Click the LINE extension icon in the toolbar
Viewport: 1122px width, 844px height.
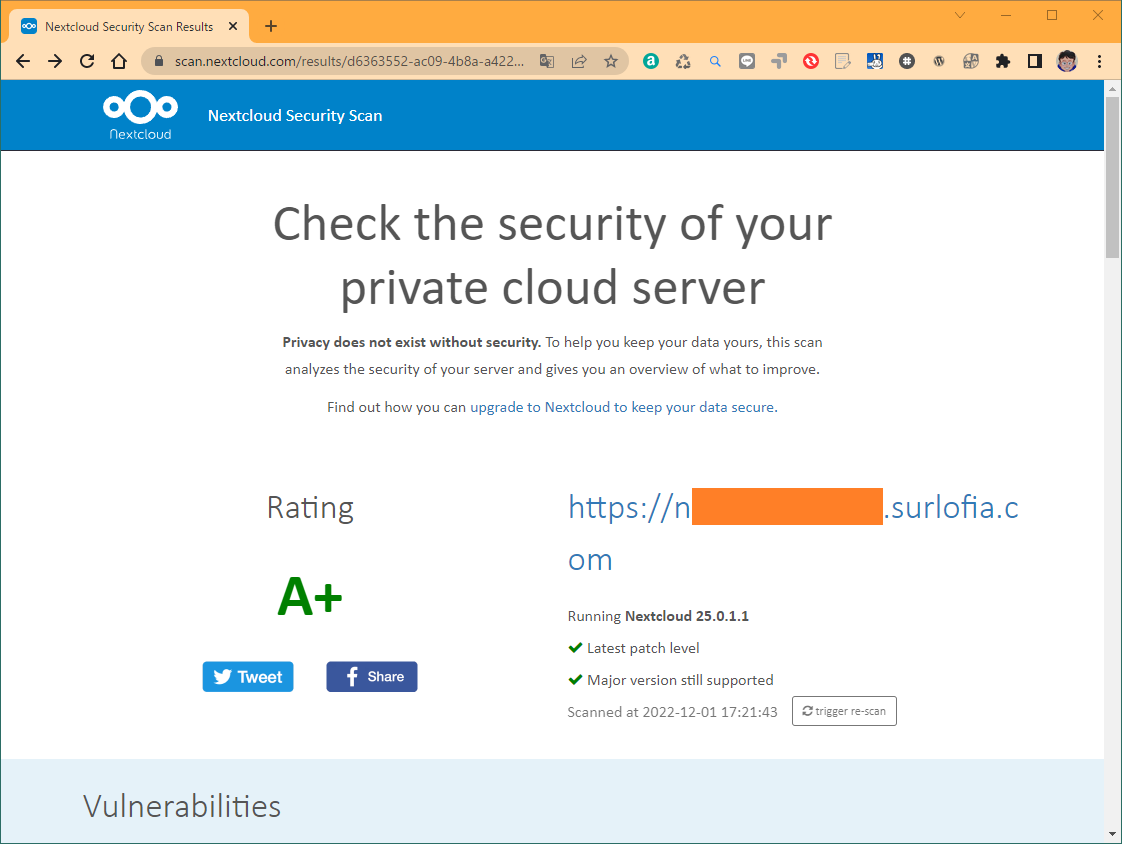(746, 61)
